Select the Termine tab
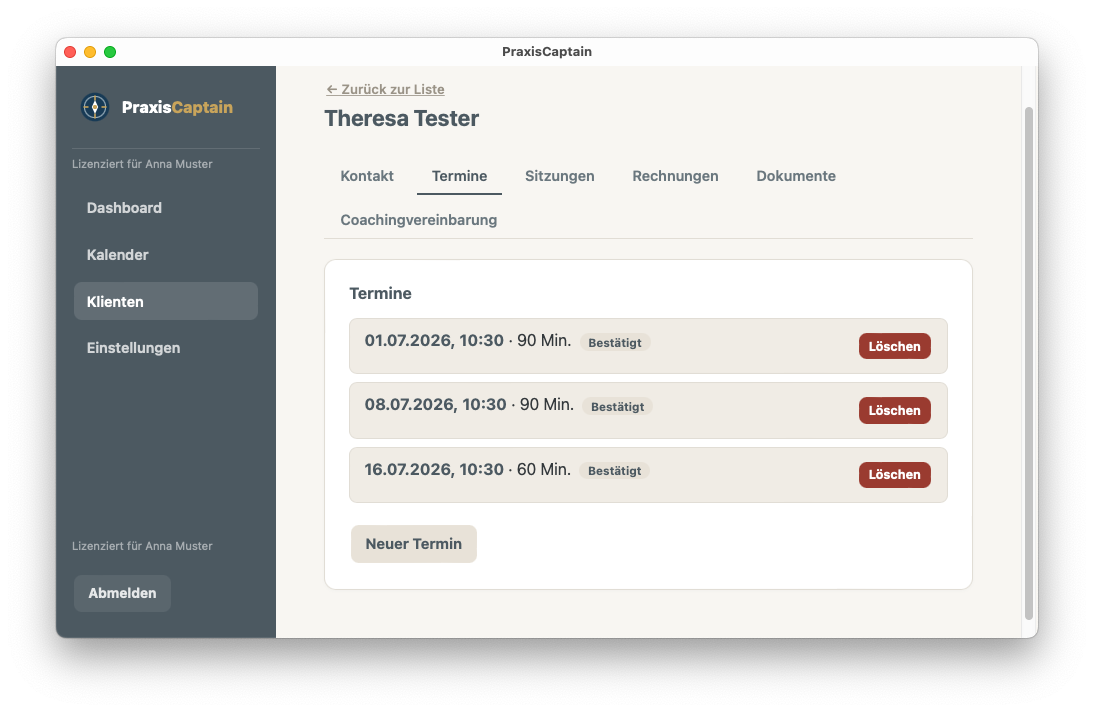 (x=459, y=176)
